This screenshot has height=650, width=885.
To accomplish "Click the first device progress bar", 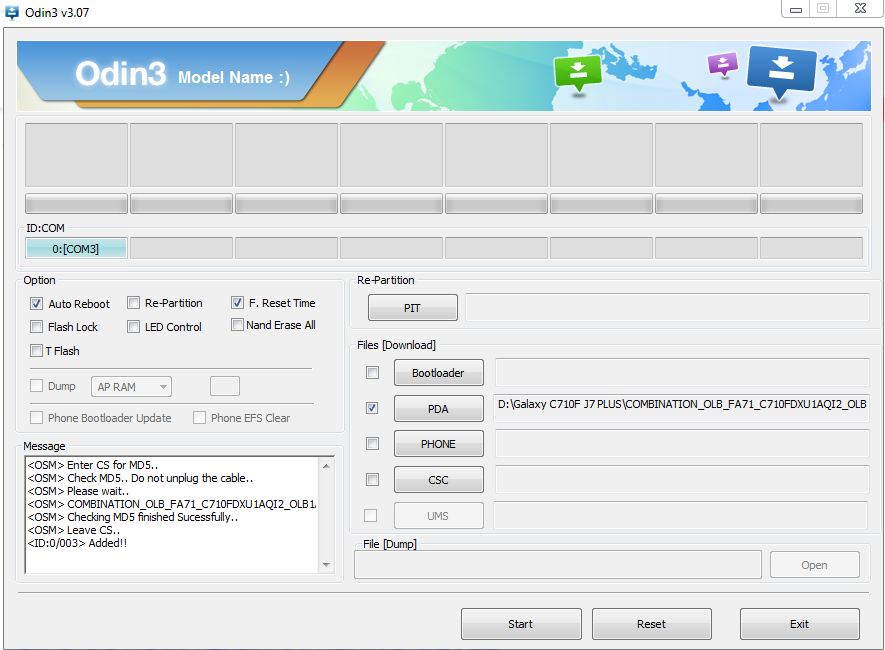I will point(76,203).
